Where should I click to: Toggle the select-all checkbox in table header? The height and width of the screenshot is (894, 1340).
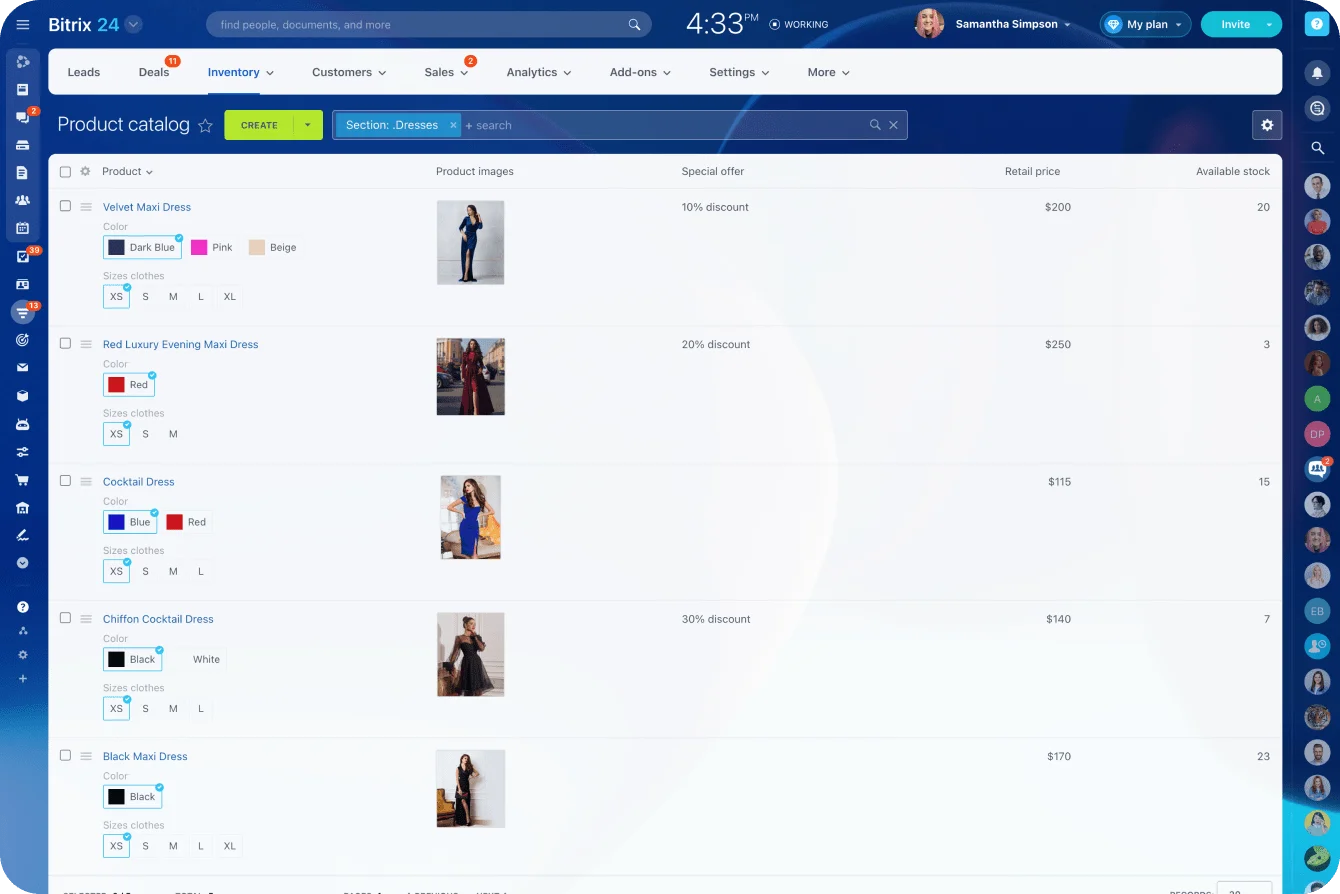(x=65, y=172)
